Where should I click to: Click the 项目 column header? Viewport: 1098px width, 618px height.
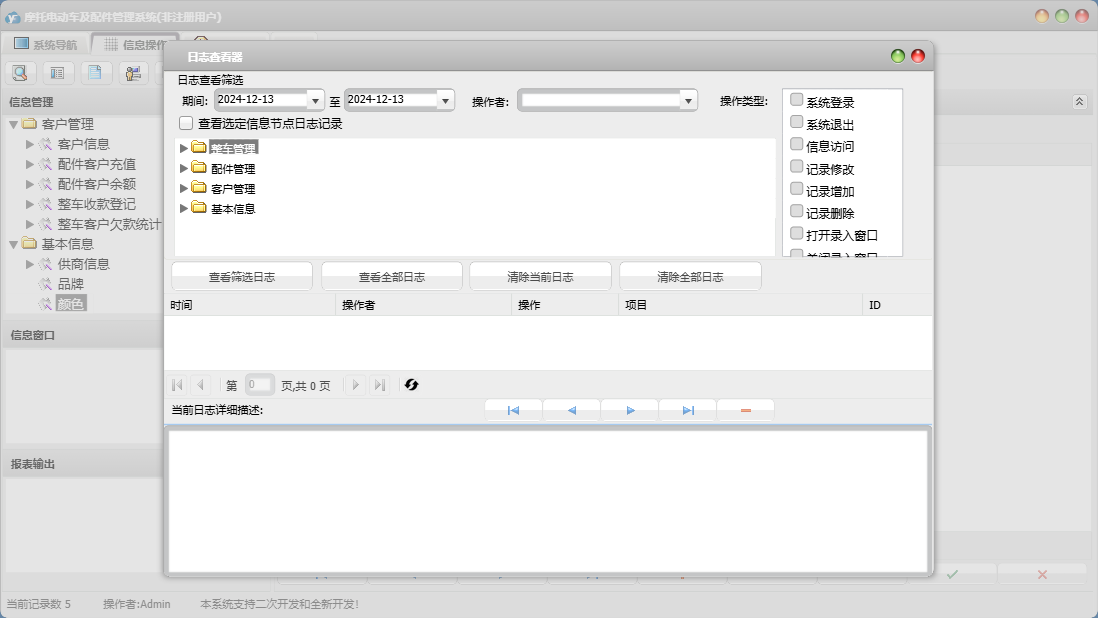click(740, 305)
